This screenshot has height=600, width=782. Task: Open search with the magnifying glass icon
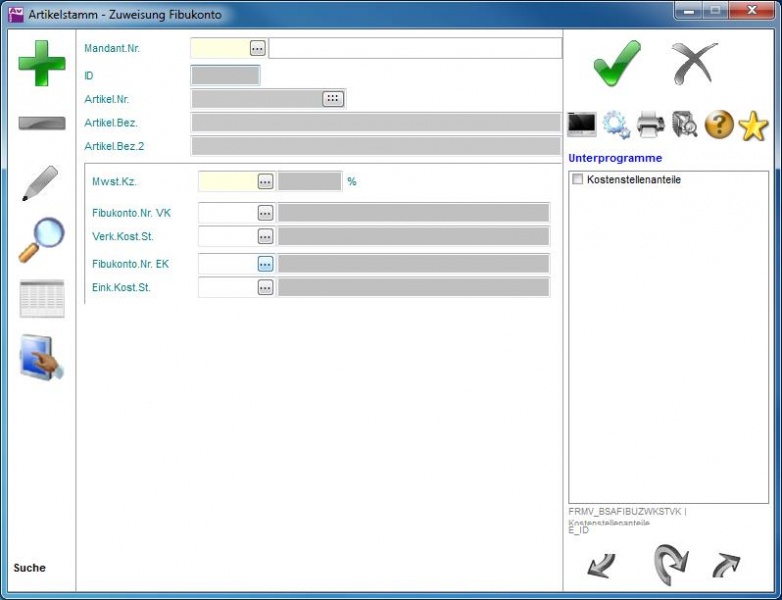click(x=41, y=240)
